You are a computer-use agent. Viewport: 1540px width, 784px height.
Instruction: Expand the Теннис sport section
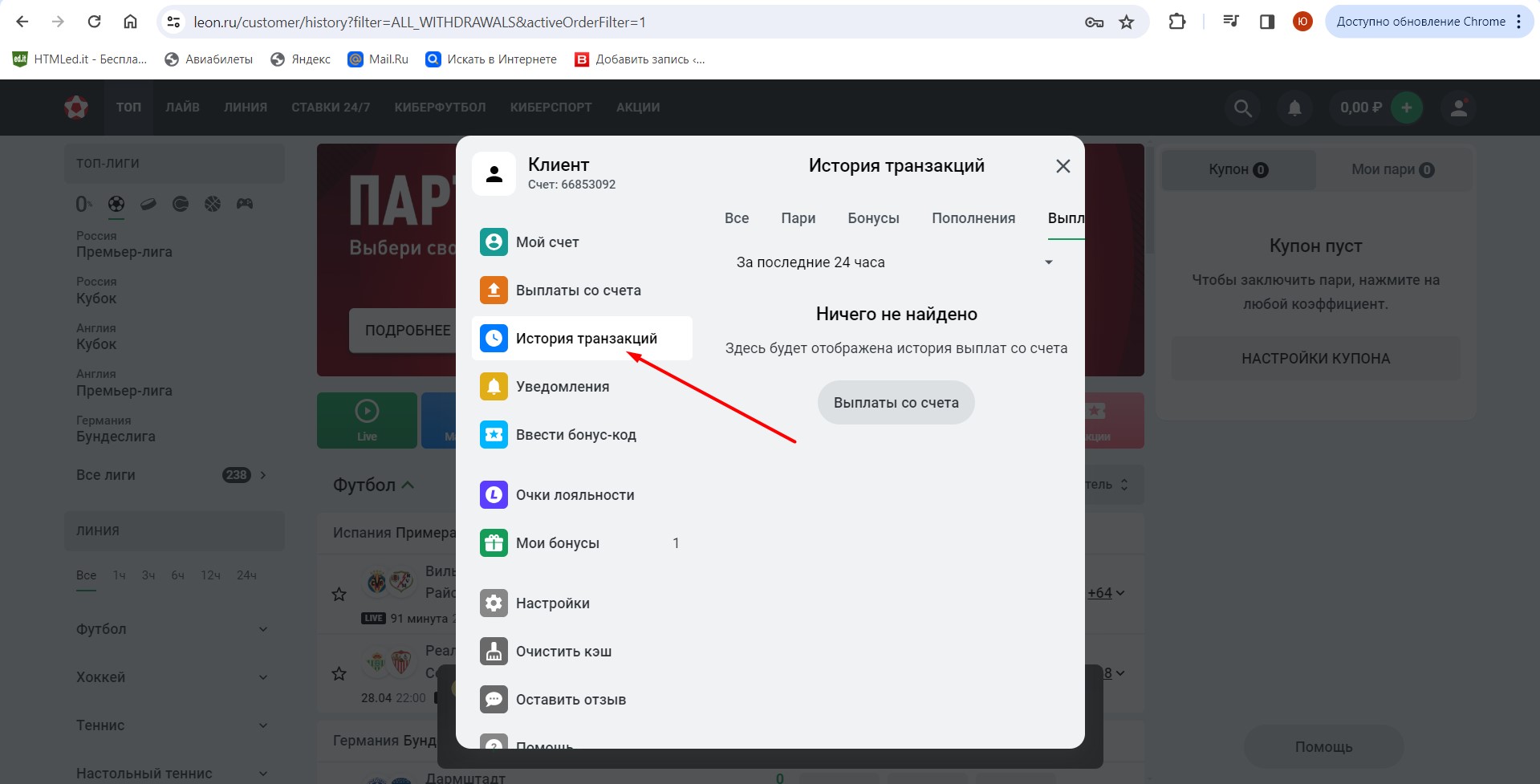click(x=173, y=725)
